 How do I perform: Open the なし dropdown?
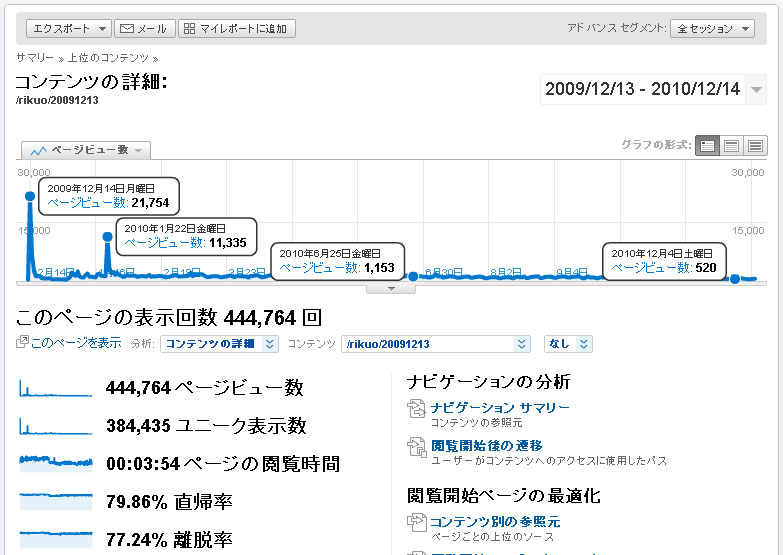point(568,344)
